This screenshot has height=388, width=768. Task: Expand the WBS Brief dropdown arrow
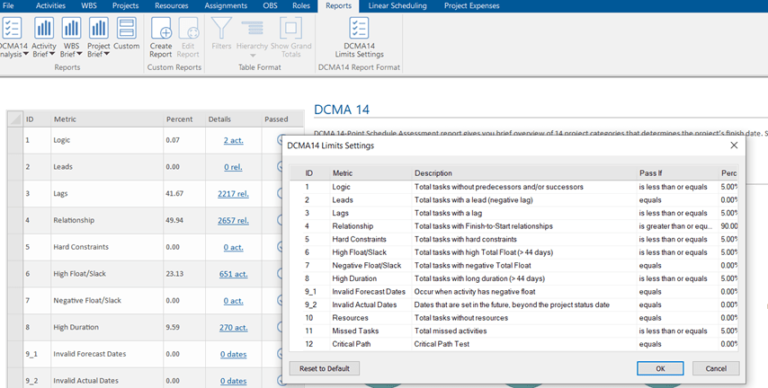coord(79,54)
